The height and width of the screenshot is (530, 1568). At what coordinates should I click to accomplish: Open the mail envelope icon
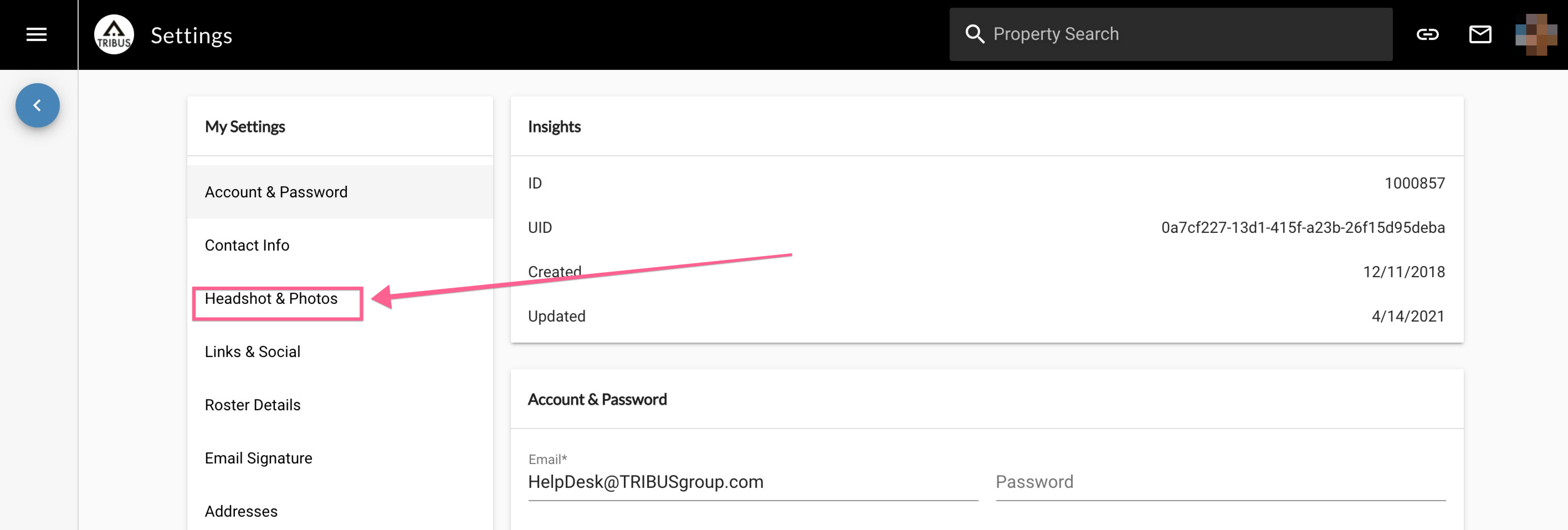(x=1480, y=35)
